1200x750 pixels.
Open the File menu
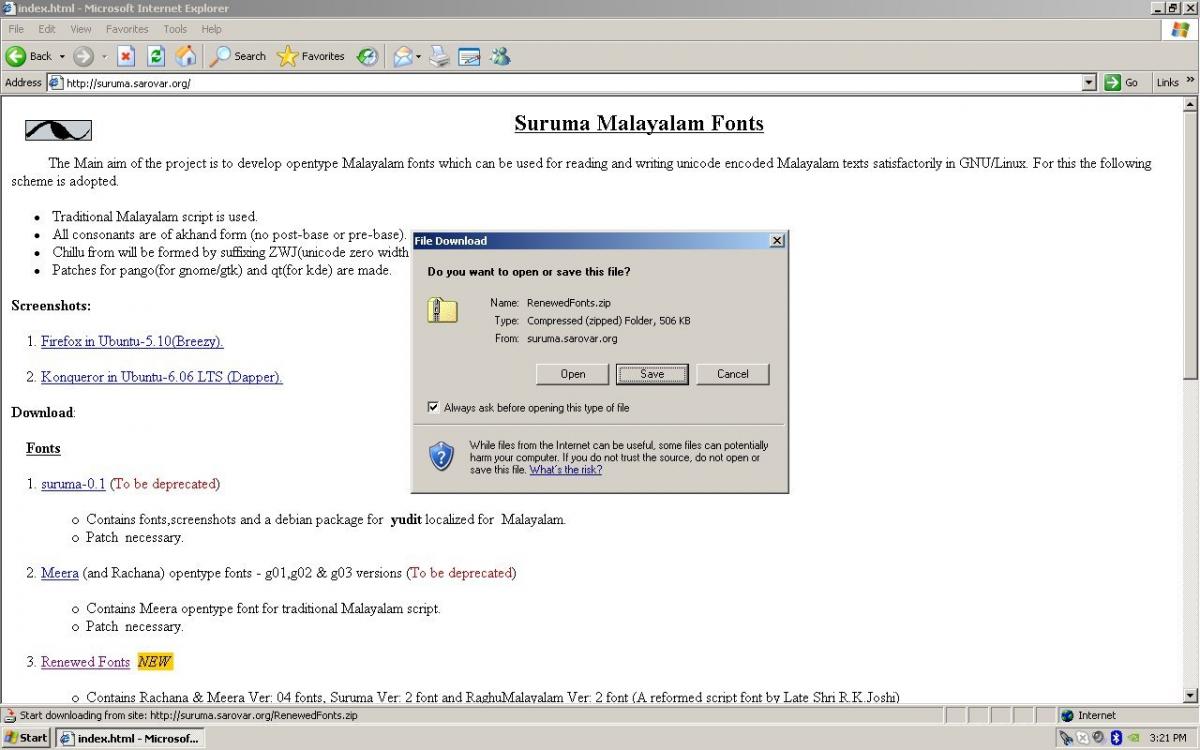point(16,29)
